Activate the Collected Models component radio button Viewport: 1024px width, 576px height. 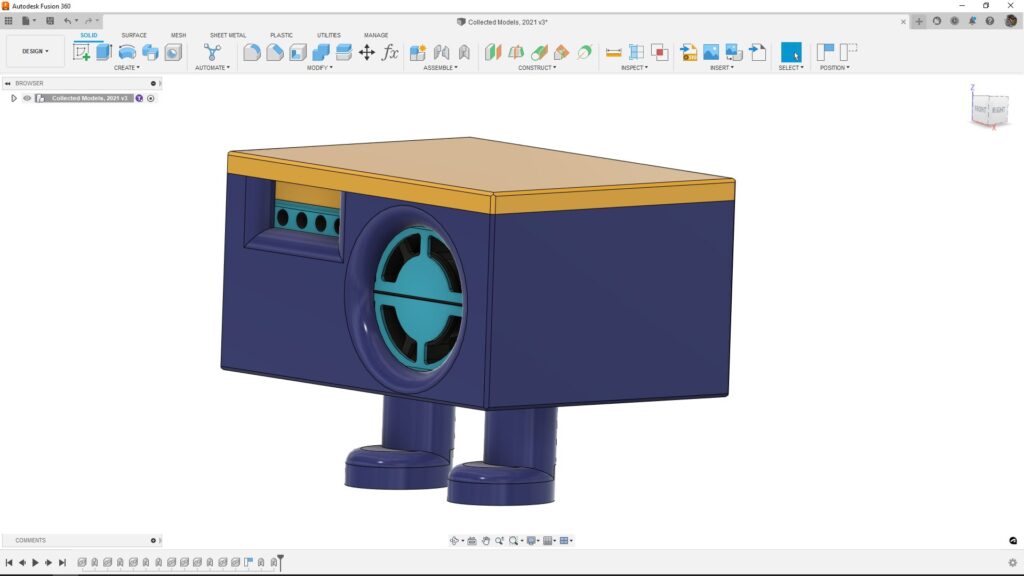point(151,99)
